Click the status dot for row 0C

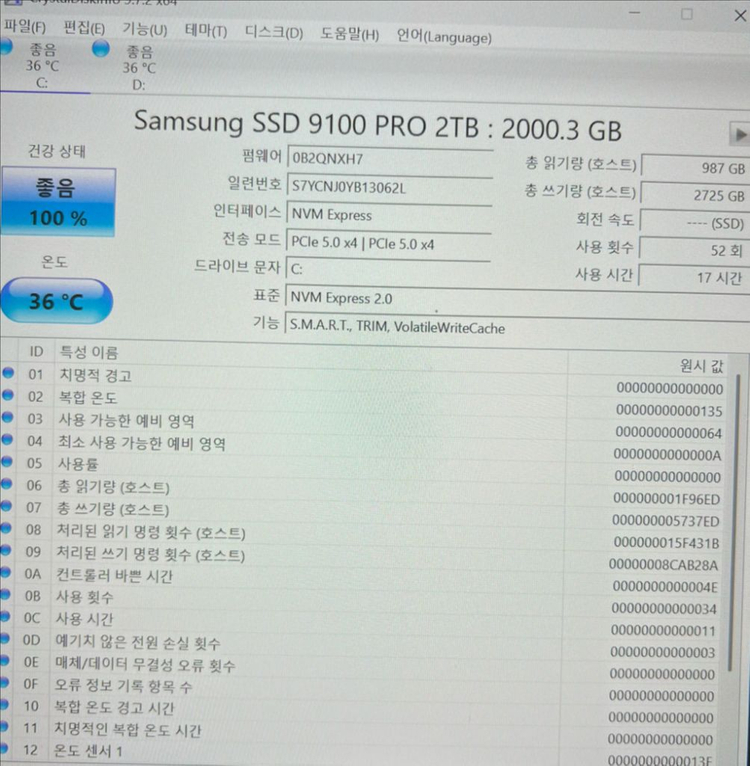(x=4, y=617)
